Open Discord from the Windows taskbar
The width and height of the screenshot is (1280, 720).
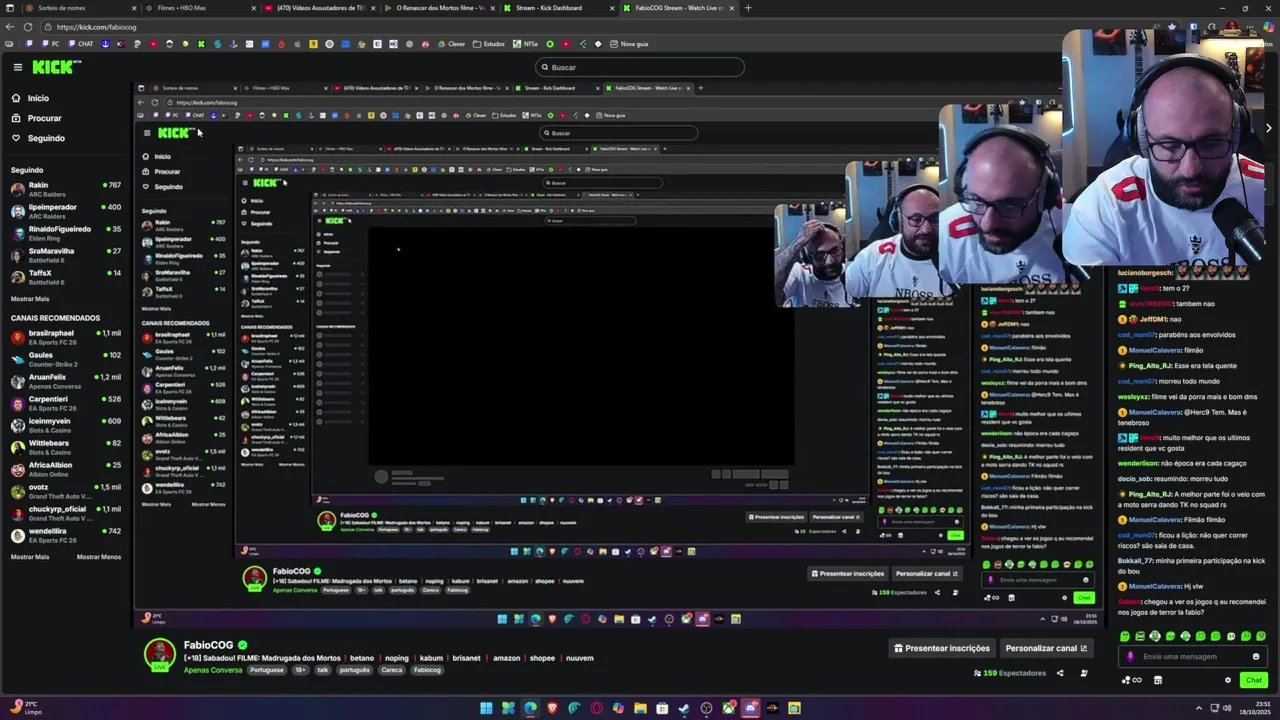tap(750, 708)
